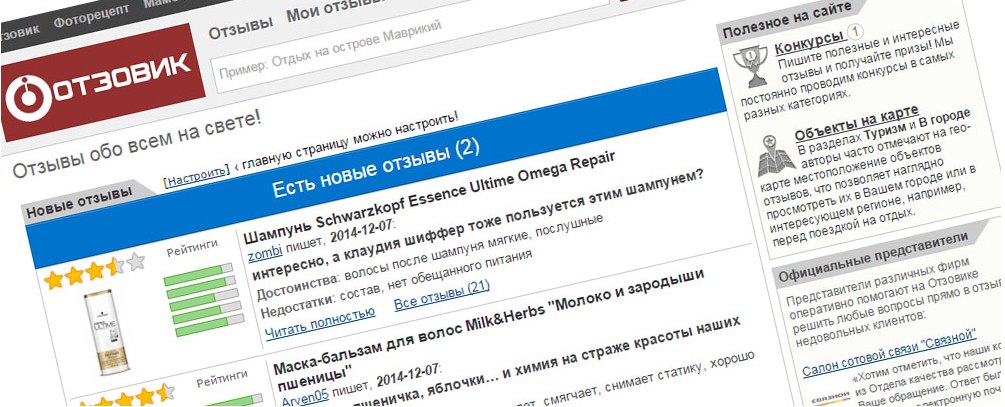Screen dimensions: 1005x407
Task: Open the Конкурсы link
Action: tap(809, 42)
